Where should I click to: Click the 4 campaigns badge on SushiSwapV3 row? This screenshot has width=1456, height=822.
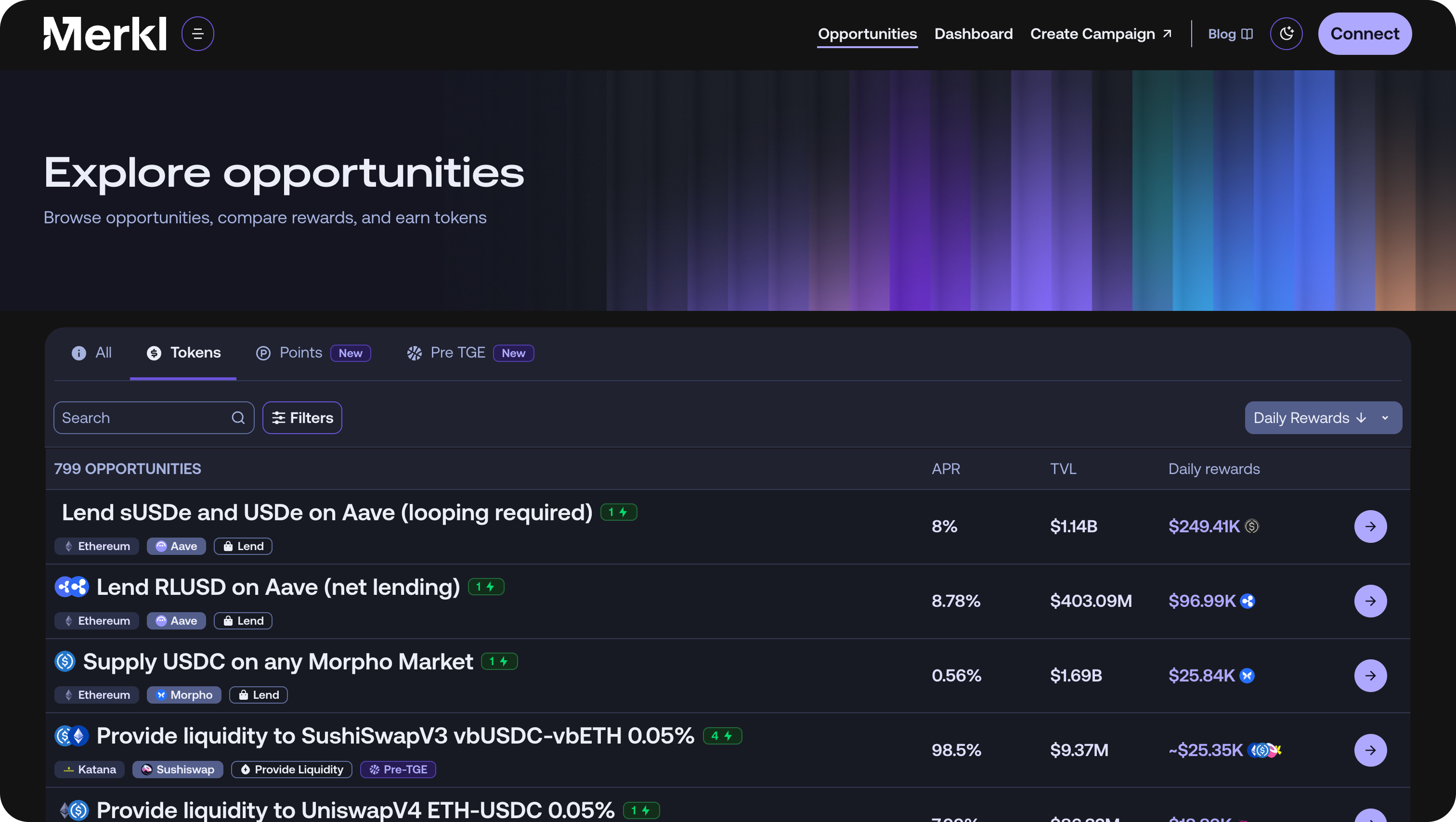click(x=722, y=735)
